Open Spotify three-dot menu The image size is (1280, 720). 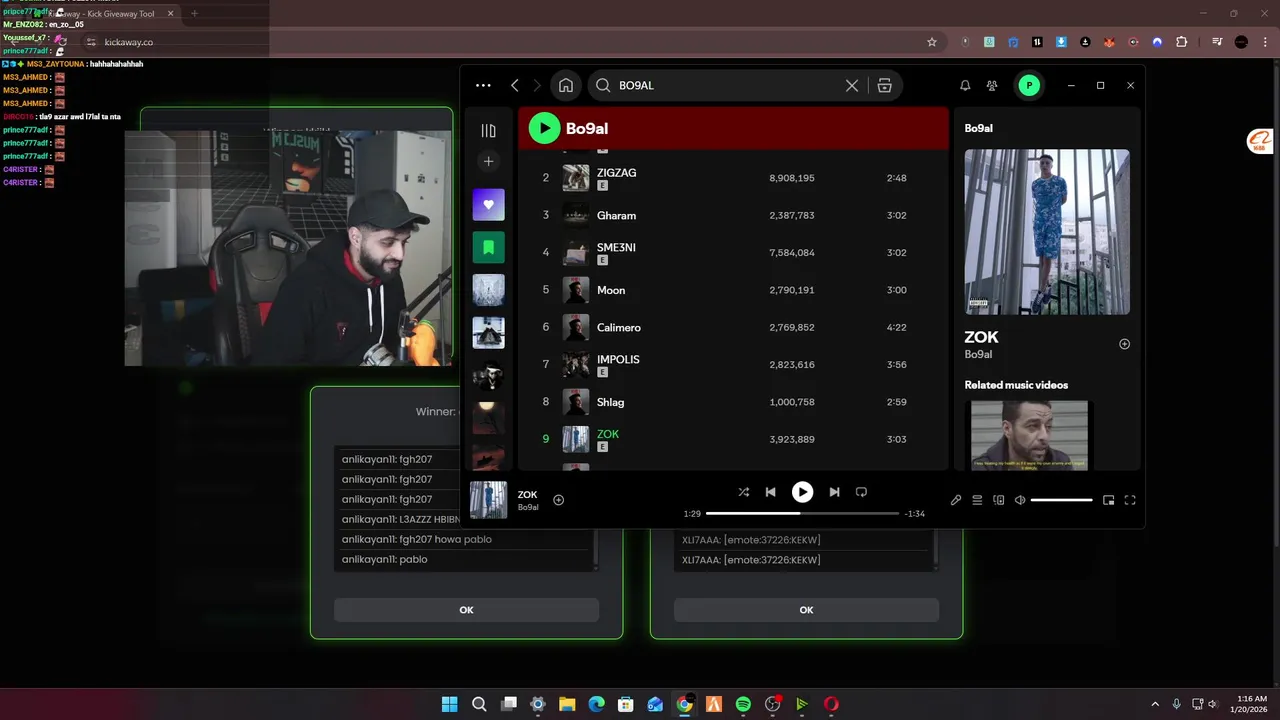(484, 85)
